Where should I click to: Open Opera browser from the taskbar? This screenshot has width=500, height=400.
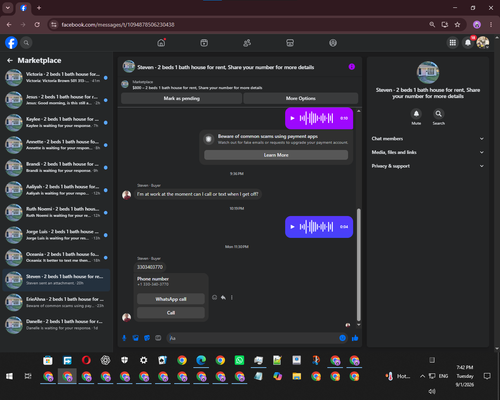coord(86,360)
